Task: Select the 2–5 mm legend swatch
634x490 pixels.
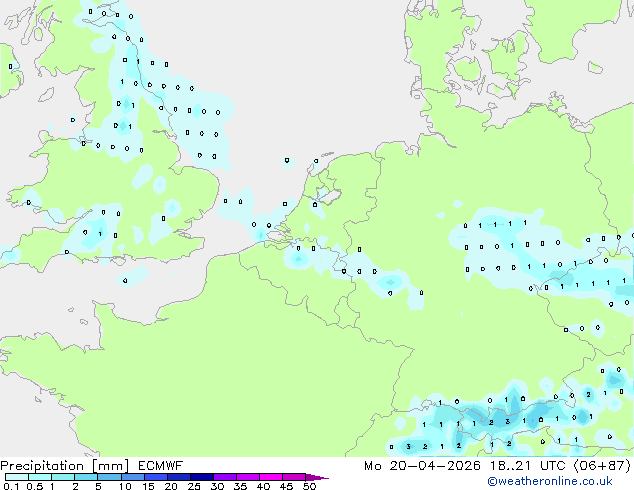Action: (86, 477)
